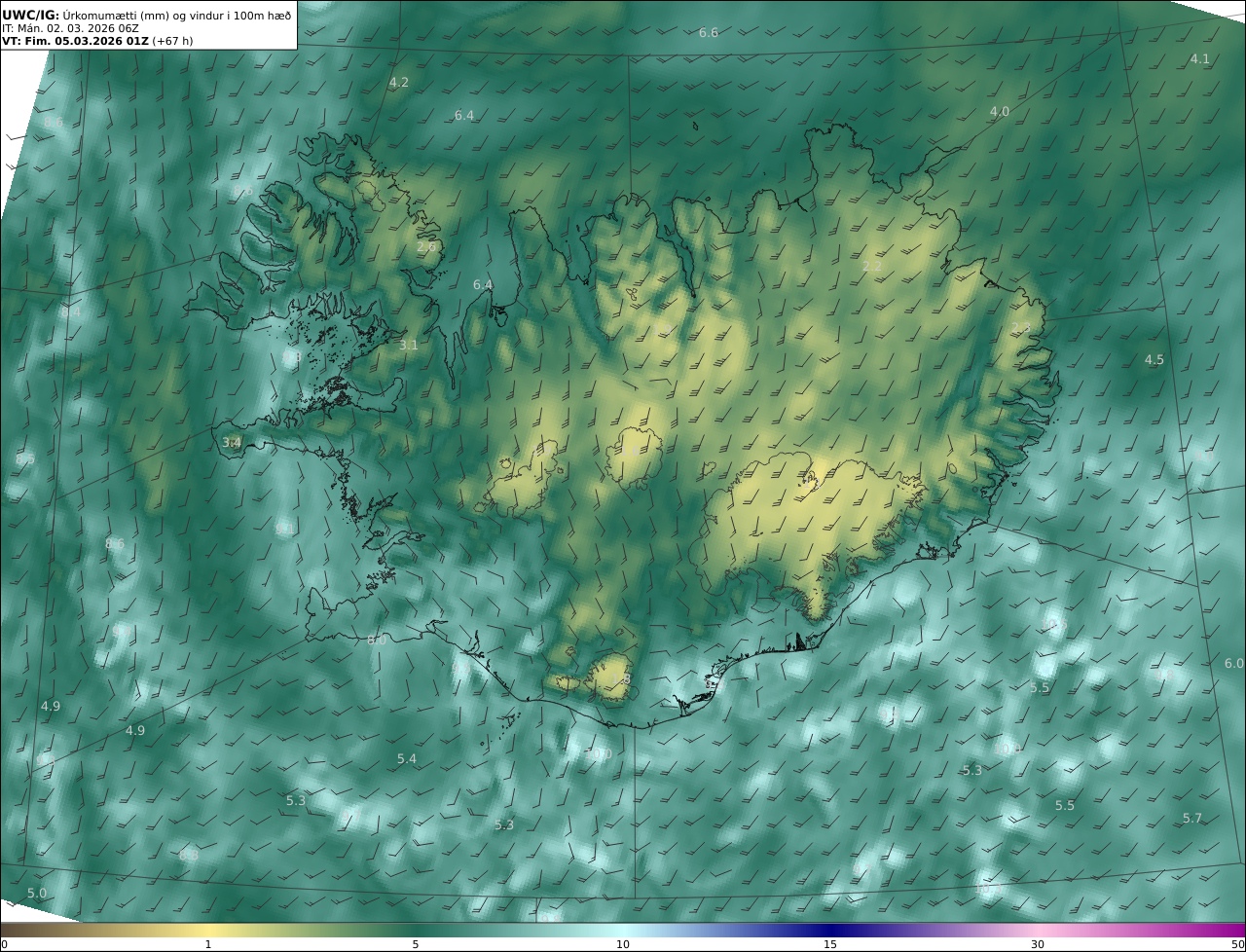
Task: Click the '2.2' value label
Action: coord(872,267)
